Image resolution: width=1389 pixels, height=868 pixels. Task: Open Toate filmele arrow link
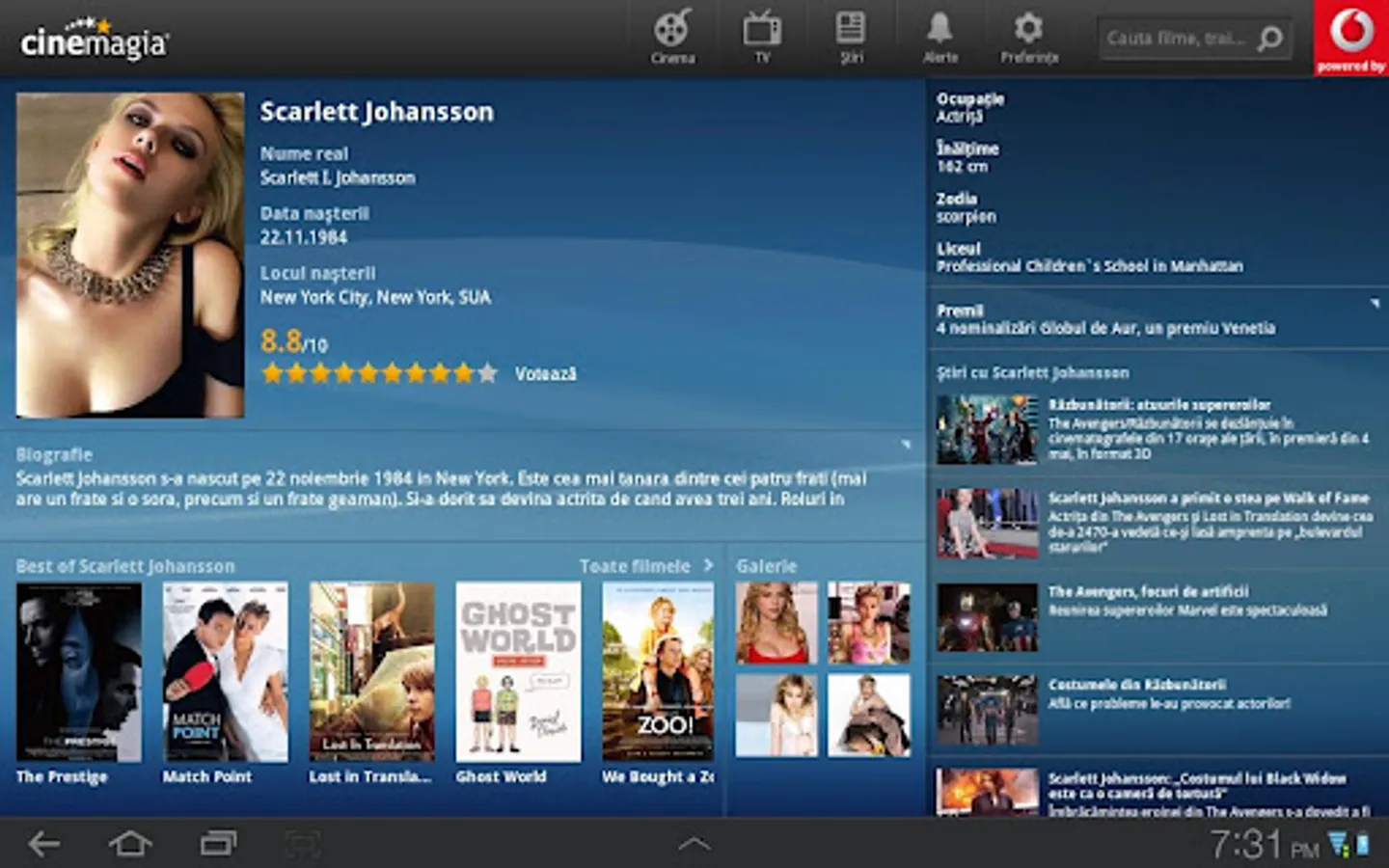coord(646,566)
